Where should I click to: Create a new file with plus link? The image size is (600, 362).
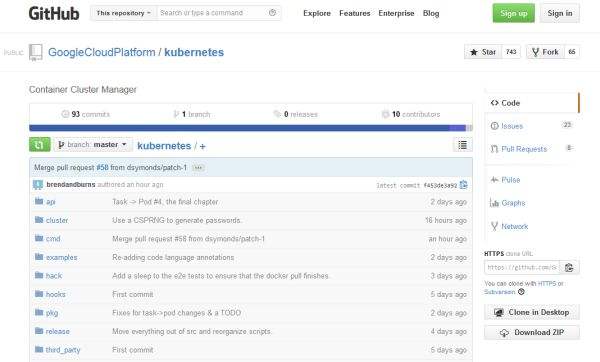point(202,146)
